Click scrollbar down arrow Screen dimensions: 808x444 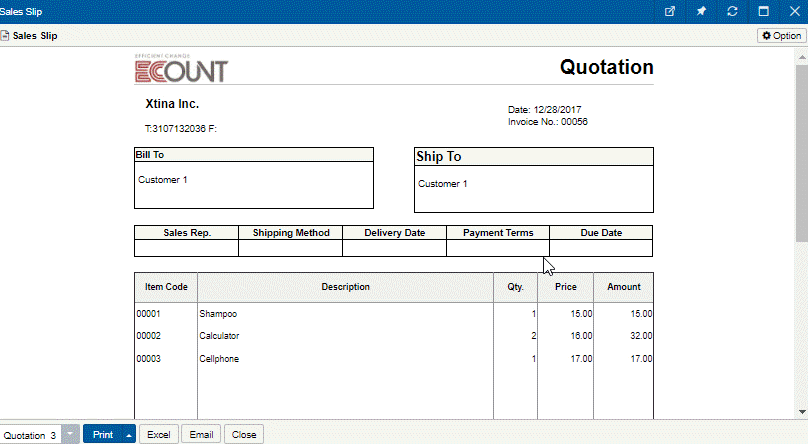(x=802, y=412)
